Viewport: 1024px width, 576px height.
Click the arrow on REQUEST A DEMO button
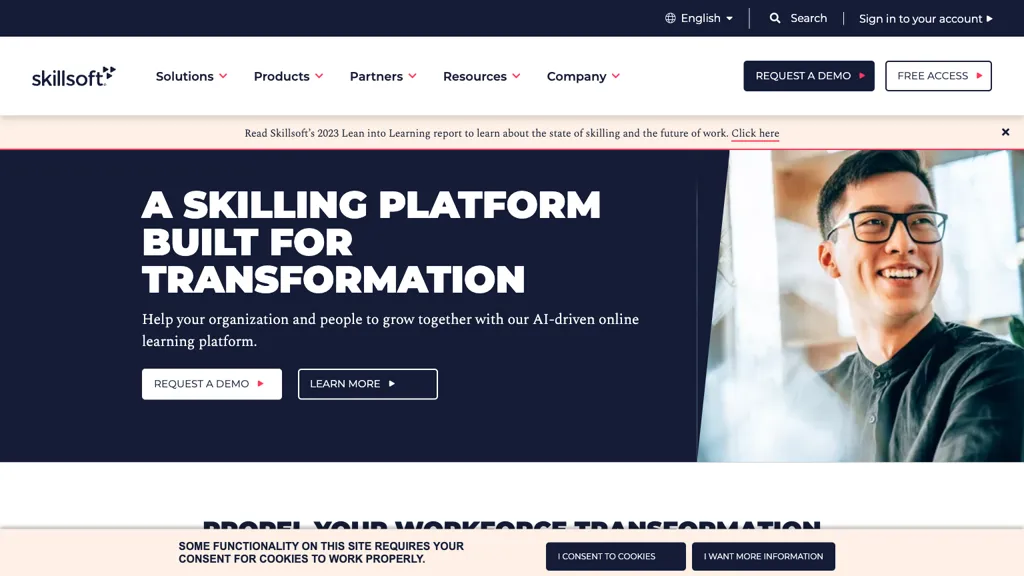point(861,75)
